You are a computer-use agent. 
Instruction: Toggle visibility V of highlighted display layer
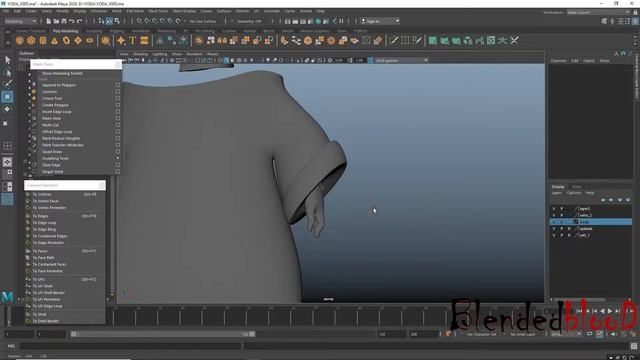point(554,222)
